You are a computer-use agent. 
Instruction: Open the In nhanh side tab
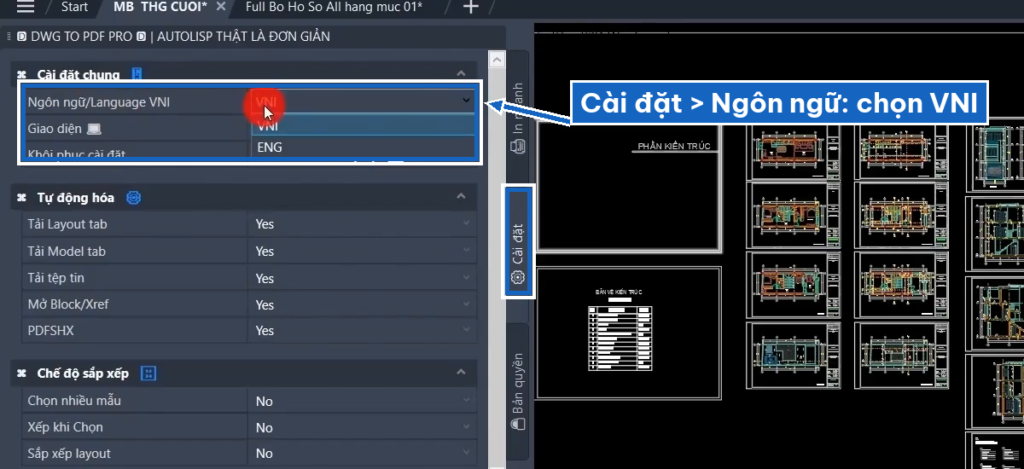coord(518,118)
